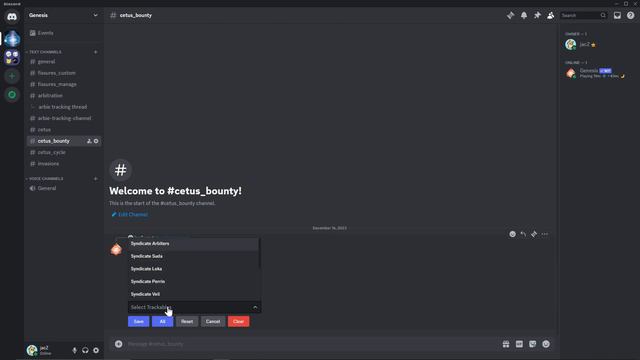This screenshot has width=640, height=360.
Task: Click the All button
Action: click(x=162, y=322)
